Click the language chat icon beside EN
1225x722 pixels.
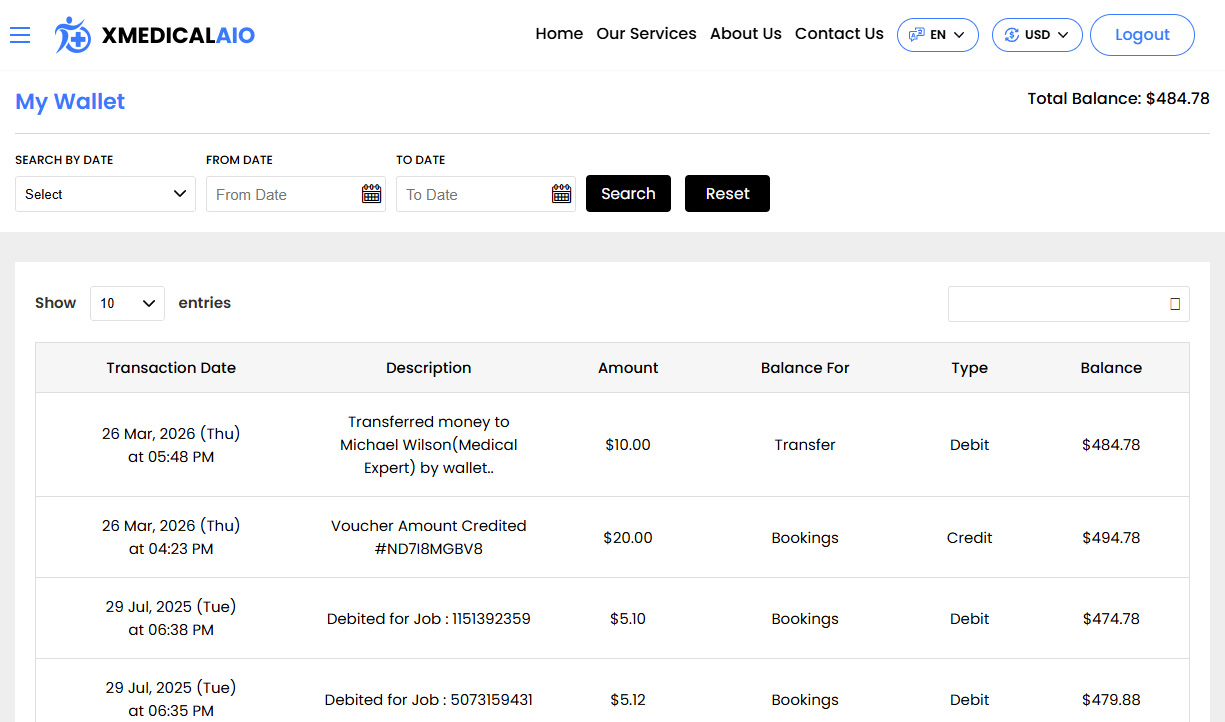tap(916, 35)
